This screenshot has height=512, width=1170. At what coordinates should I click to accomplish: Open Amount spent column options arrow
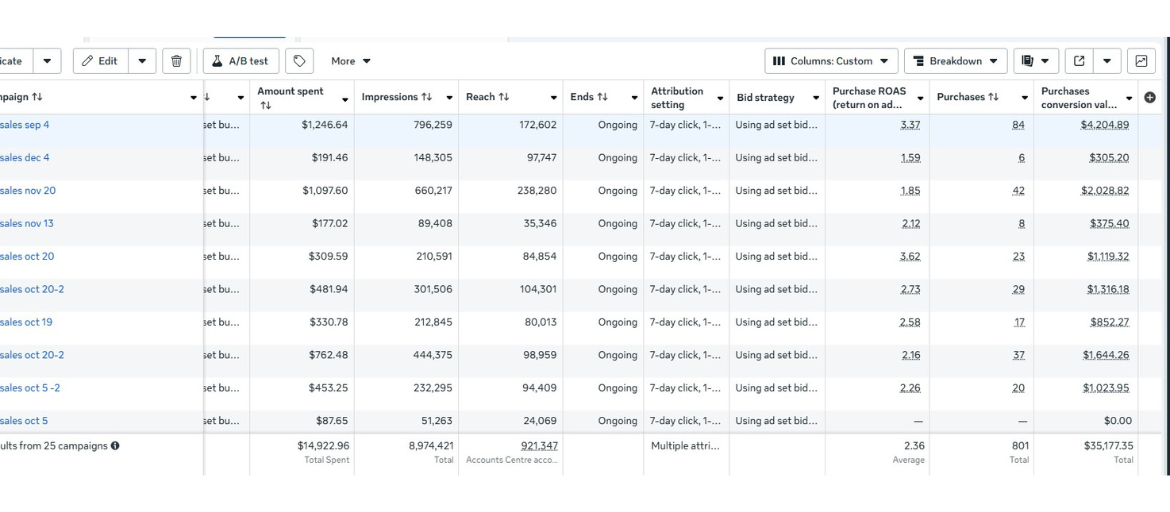[345, 99]
